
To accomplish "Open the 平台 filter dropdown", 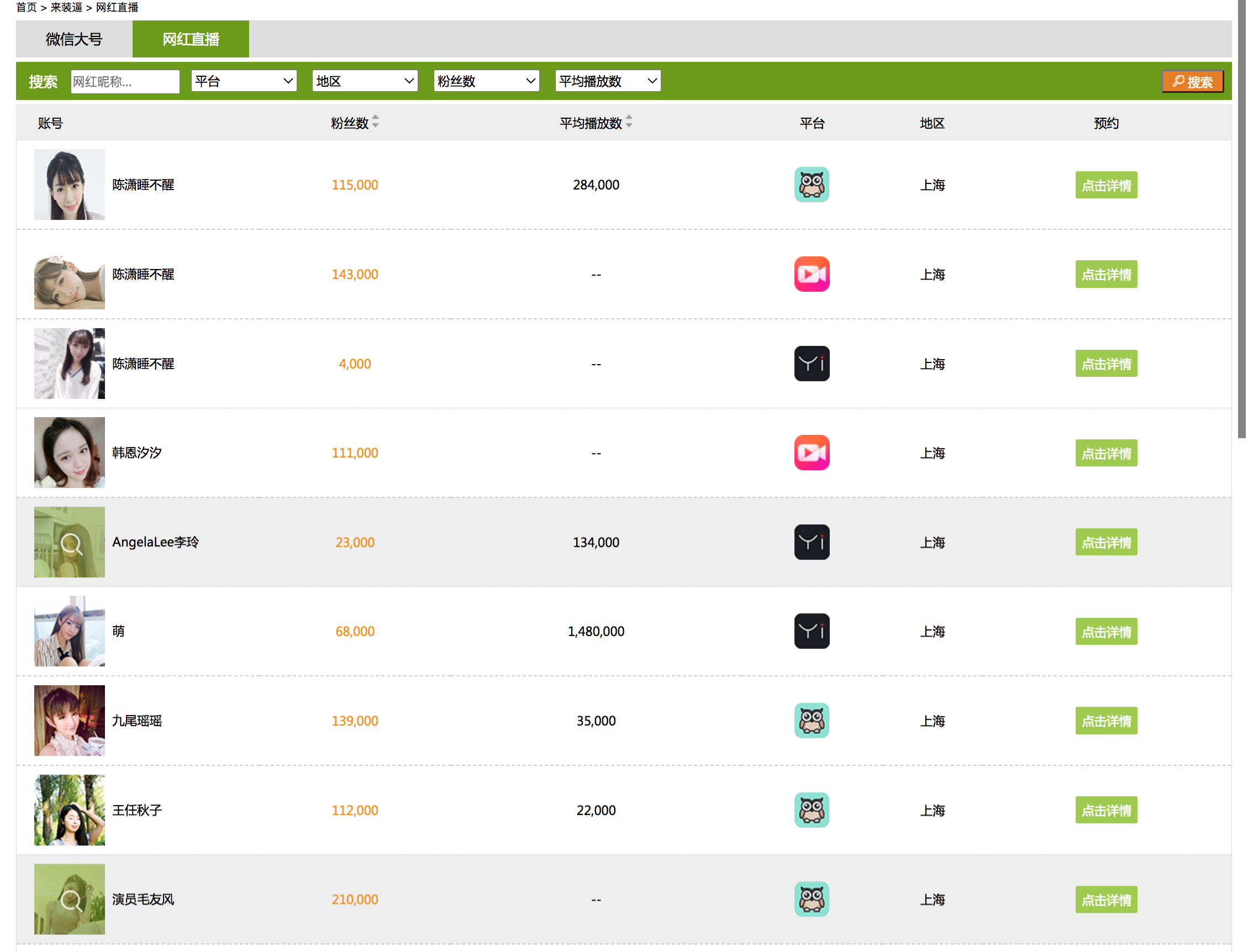I will click(x=244, y=81).
